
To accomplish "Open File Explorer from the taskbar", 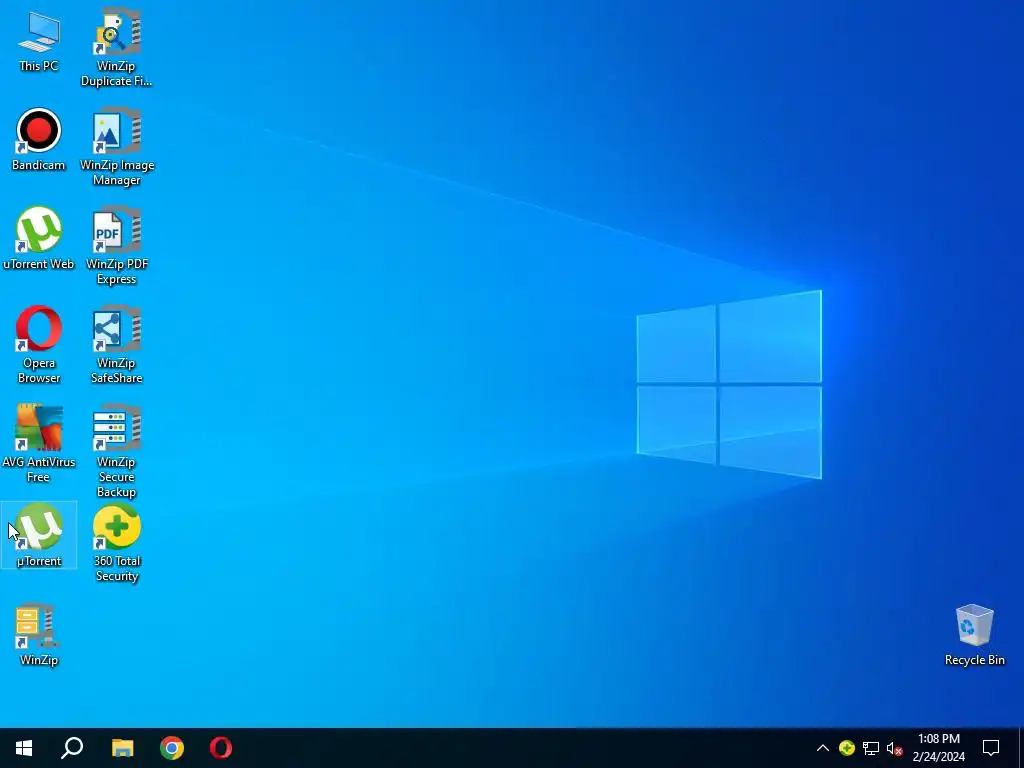I will [x=122, y=748].
